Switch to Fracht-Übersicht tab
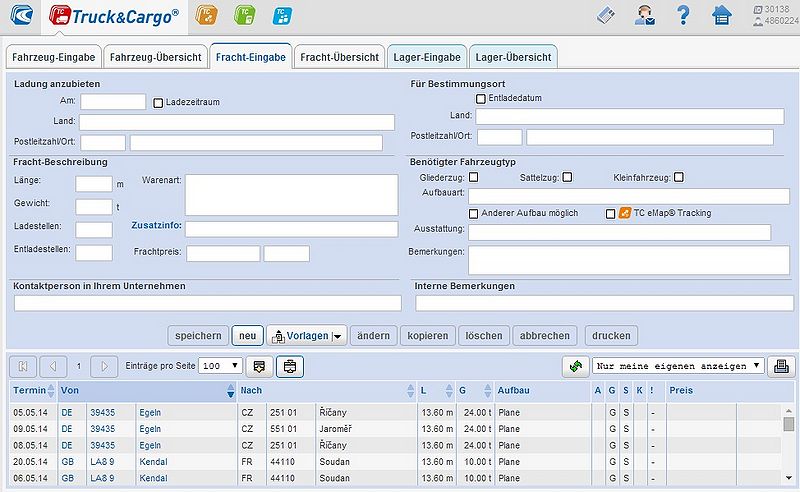 coord(339,57)
